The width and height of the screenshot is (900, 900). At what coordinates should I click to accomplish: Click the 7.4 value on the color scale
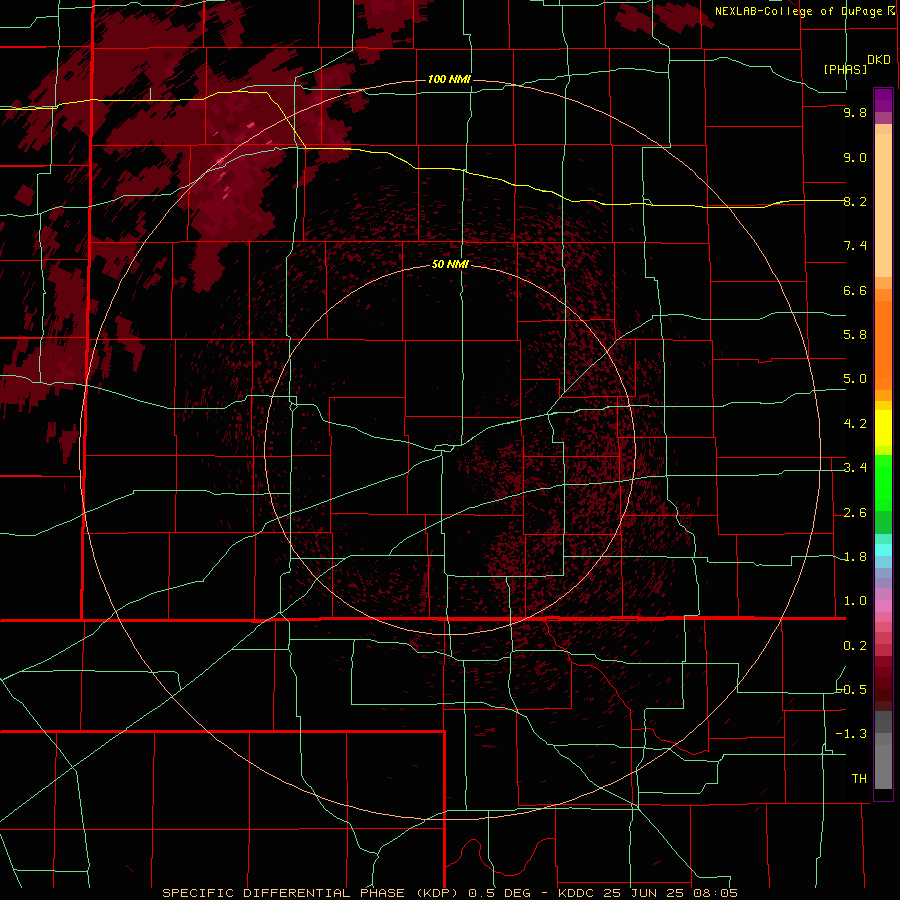(855, 246)
